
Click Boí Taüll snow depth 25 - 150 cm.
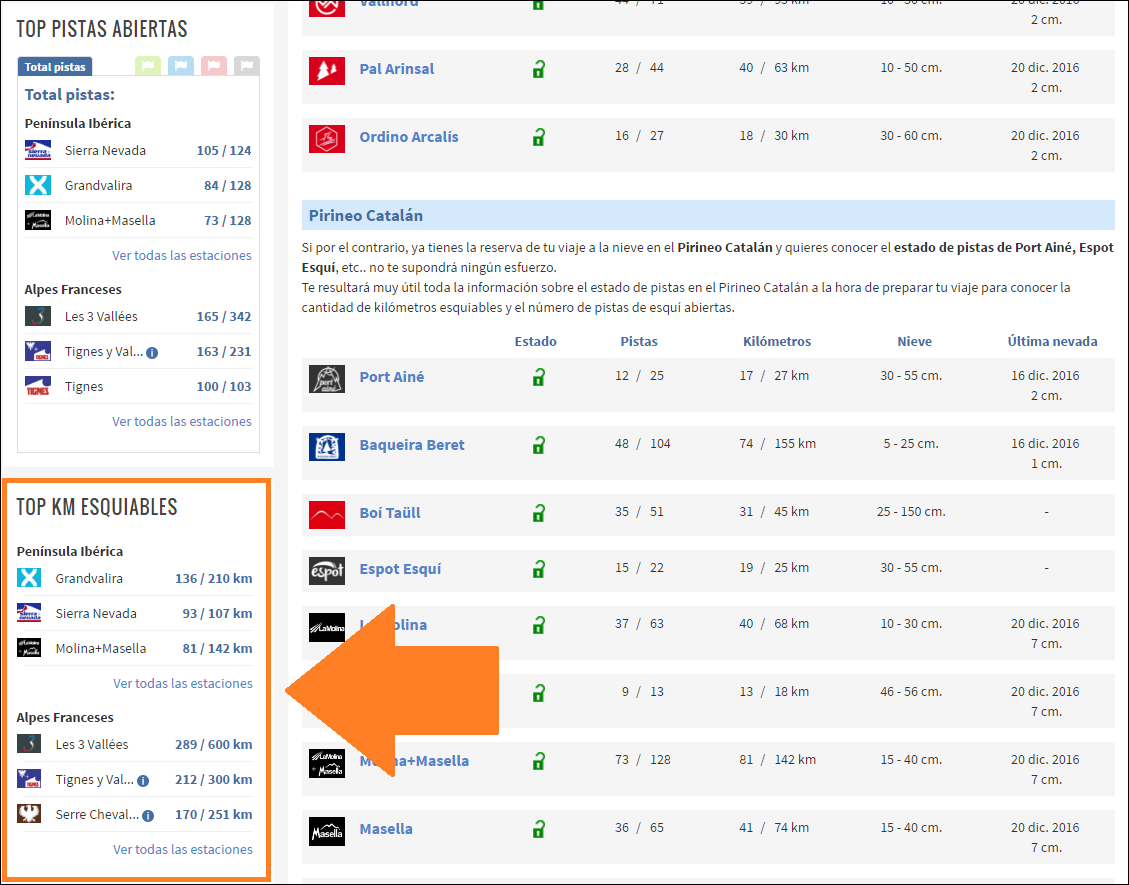coord(911,512)
